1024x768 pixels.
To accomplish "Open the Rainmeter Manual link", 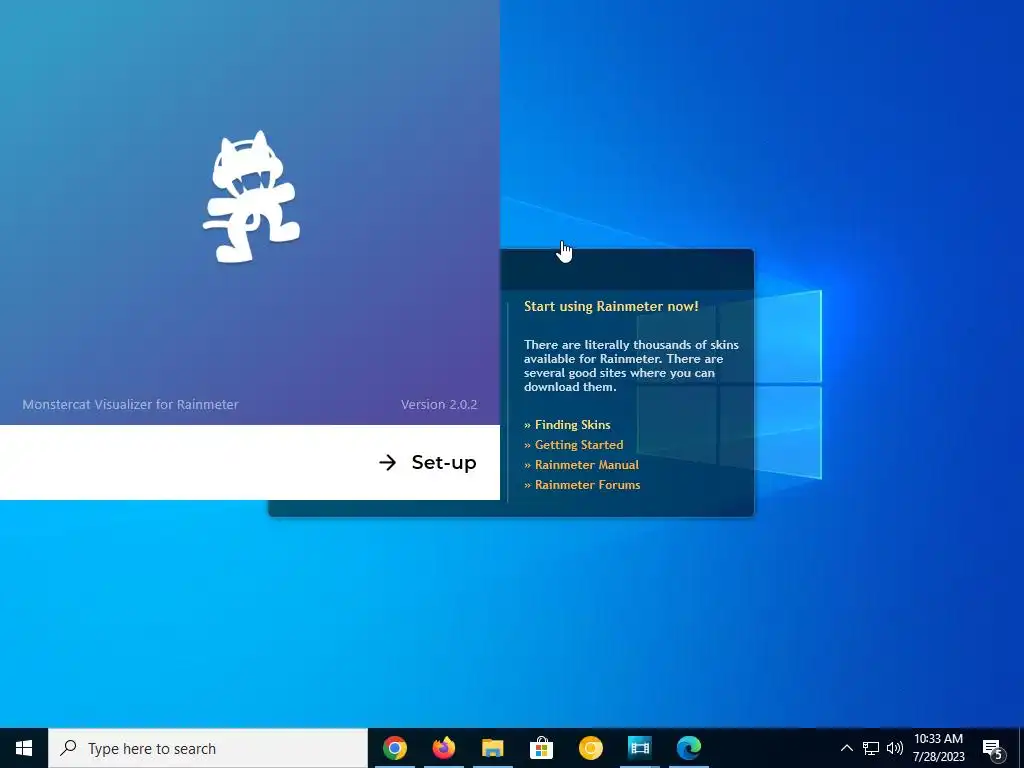I will pyautogui.click(x=586, y=465).
